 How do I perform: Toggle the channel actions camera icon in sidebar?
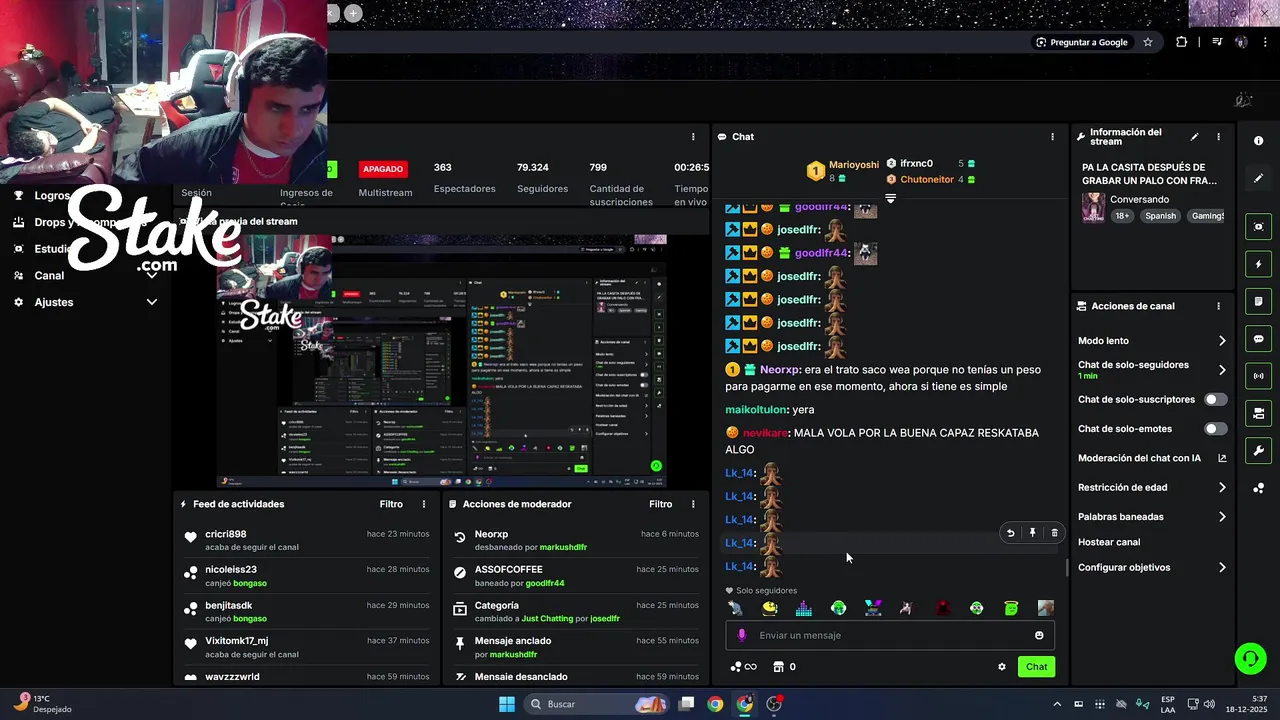[x=1259, y=413]
